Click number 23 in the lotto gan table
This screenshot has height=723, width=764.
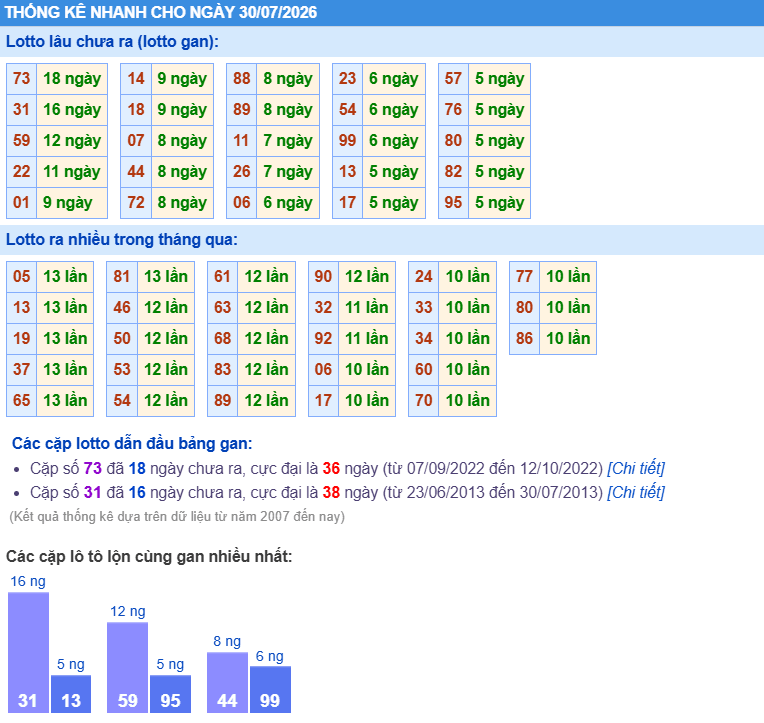pos(347,79)
